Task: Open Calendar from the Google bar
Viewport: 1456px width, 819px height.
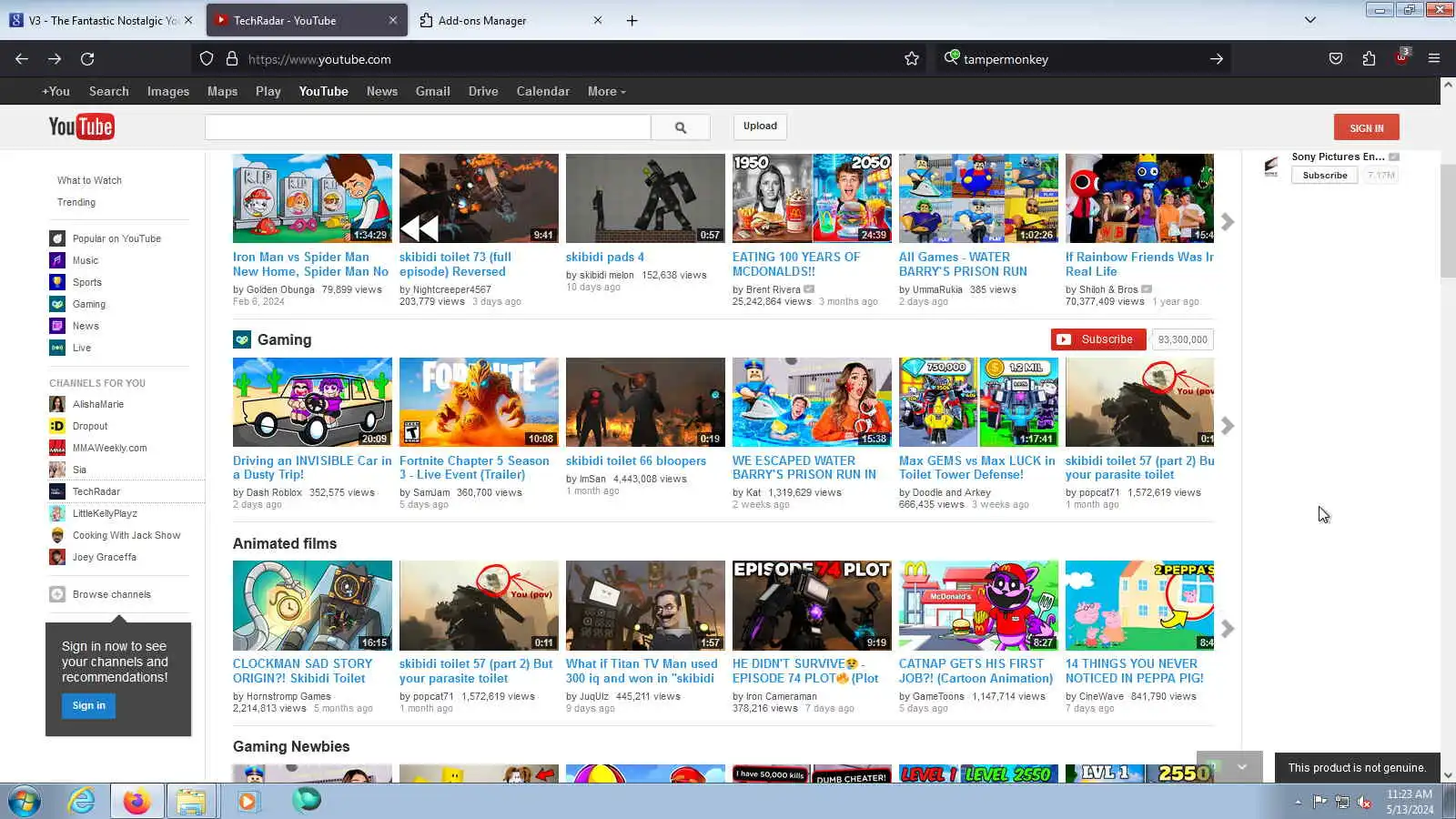Action: click(543, 91)
